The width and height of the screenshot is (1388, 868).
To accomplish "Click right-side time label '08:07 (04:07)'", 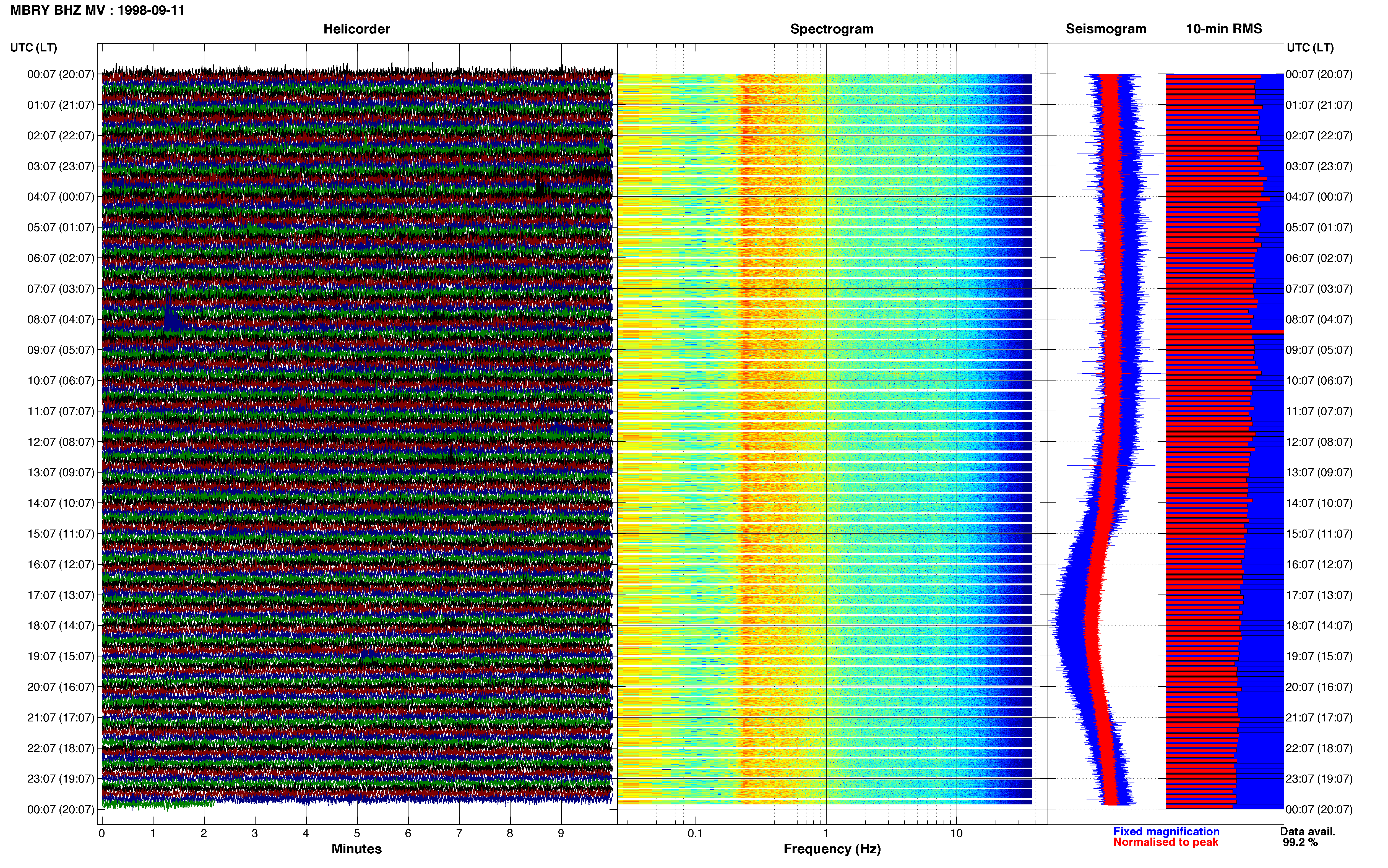I will pyautogui.click(x=1319, y=319).
